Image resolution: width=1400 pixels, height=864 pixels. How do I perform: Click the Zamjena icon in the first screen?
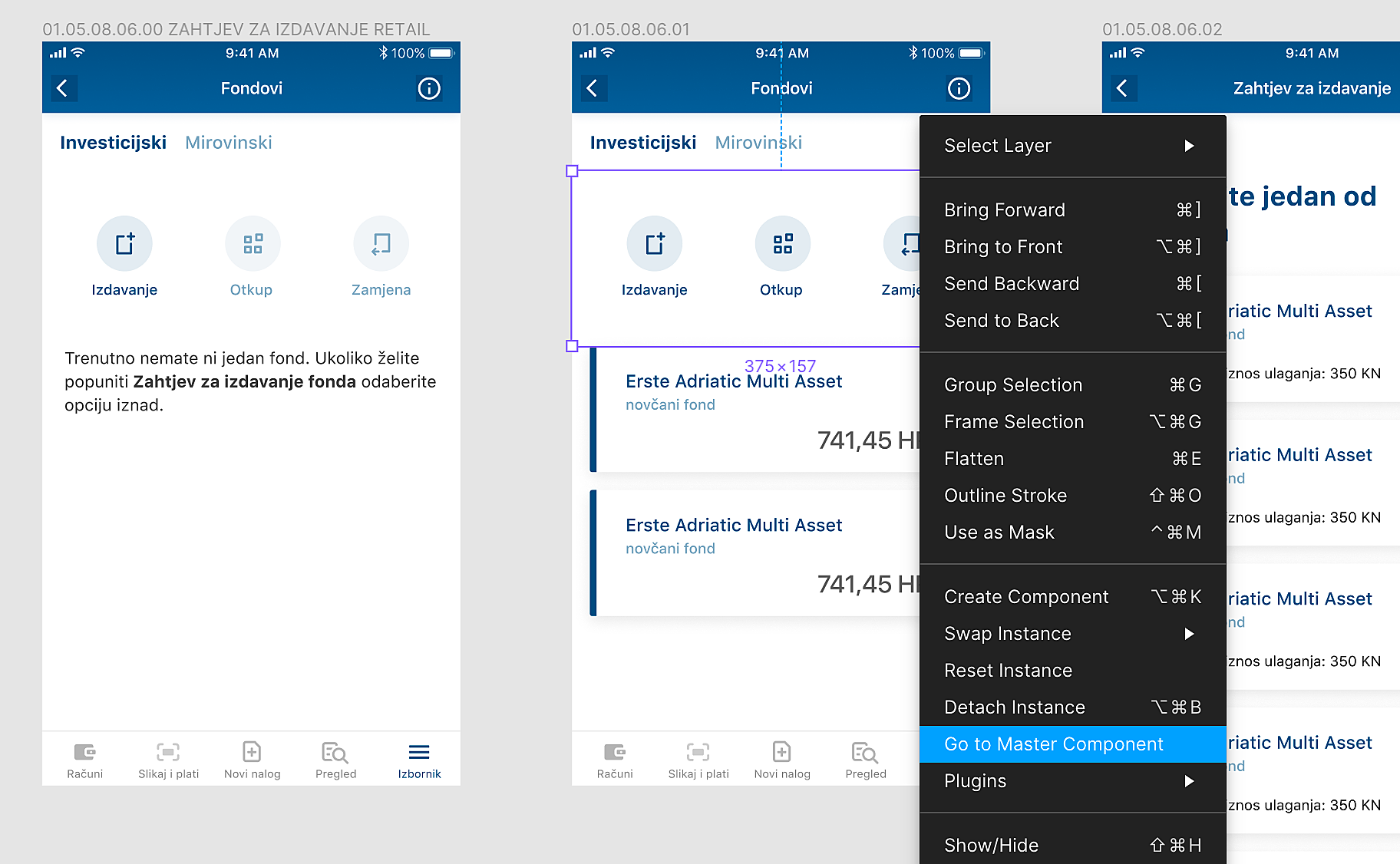coord(381,244)
